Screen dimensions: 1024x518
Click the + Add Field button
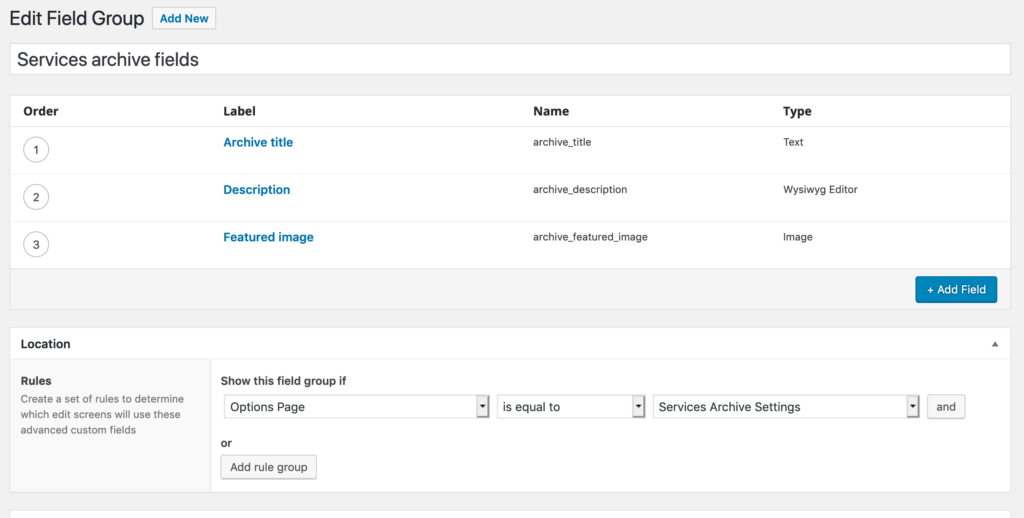pyautogui.click(x=956, y=289)
